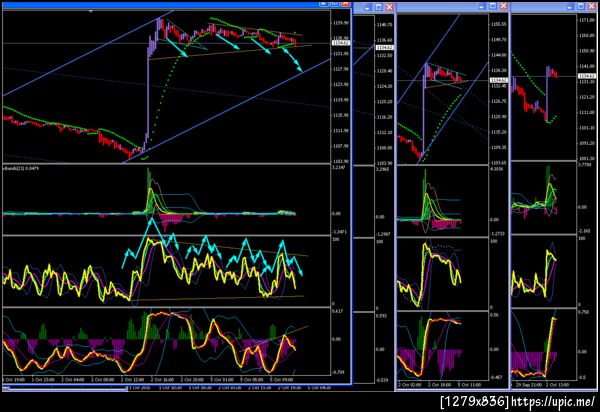Maximize the second chart window behind the main chart
This screenshot has width=600, height=412.
click(378, 7)
